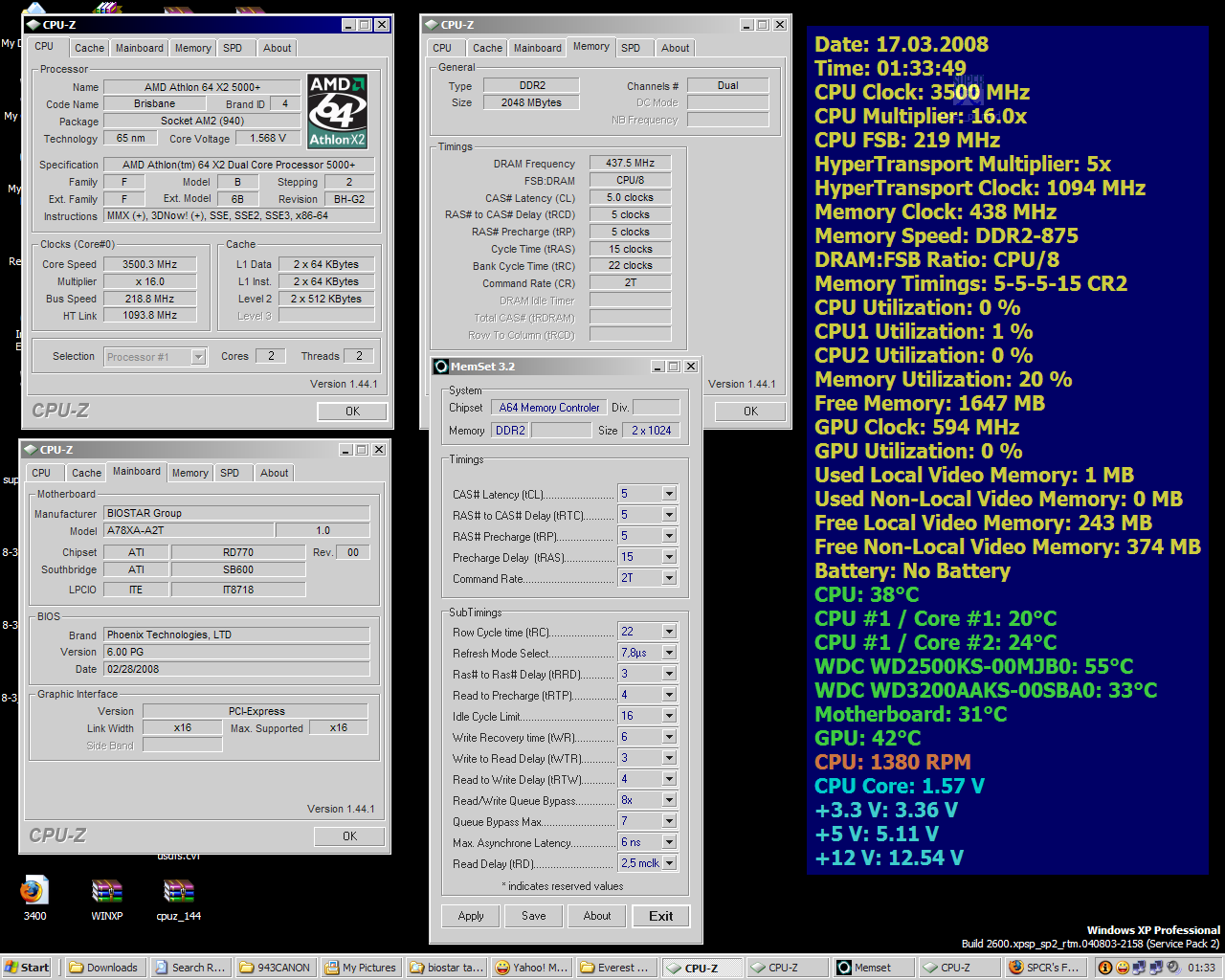Open Mainboard tab in CPU-Z memory window

pos(537,48)
